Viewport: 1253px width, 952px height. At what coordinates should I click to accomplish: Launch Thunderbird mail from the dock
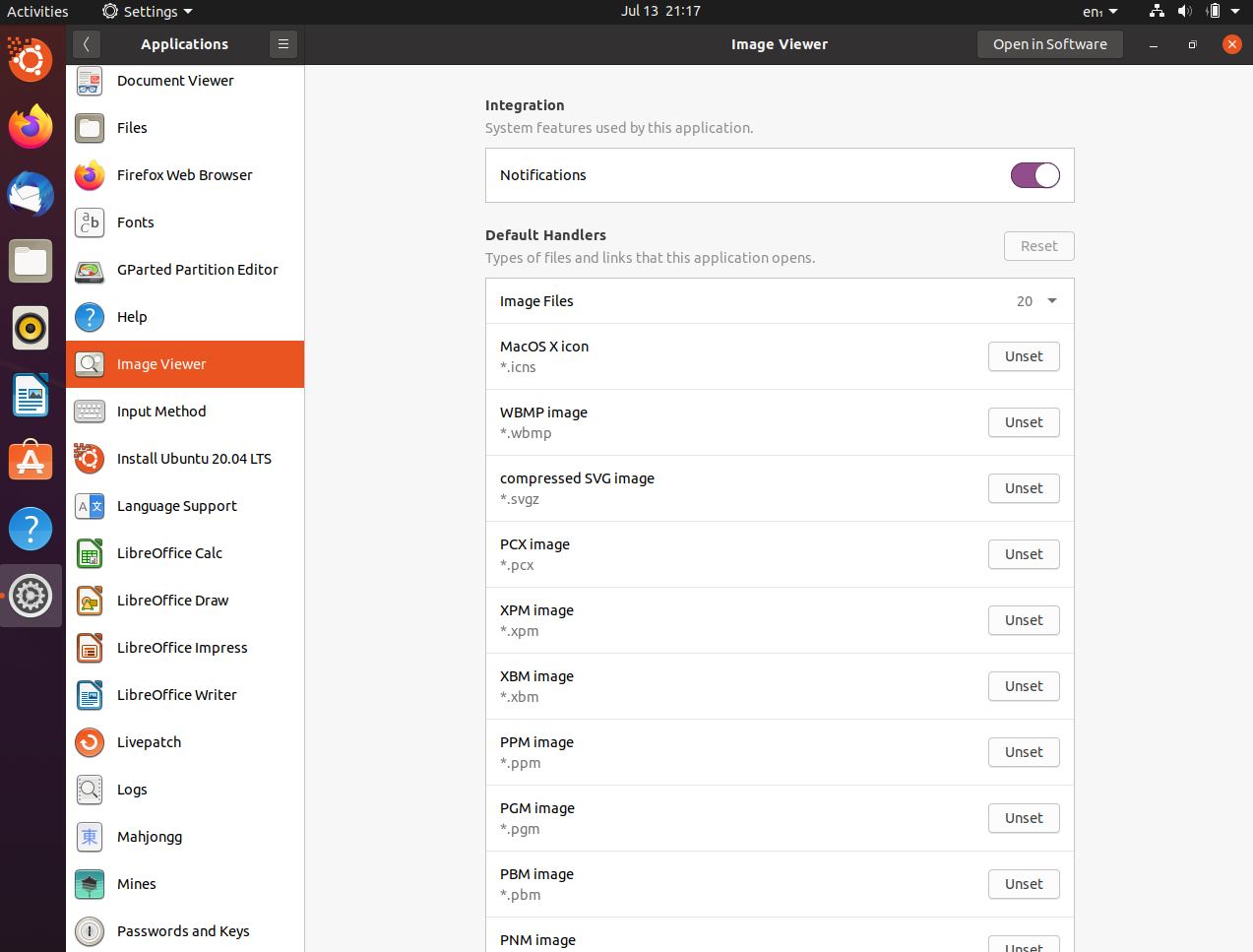31,194
